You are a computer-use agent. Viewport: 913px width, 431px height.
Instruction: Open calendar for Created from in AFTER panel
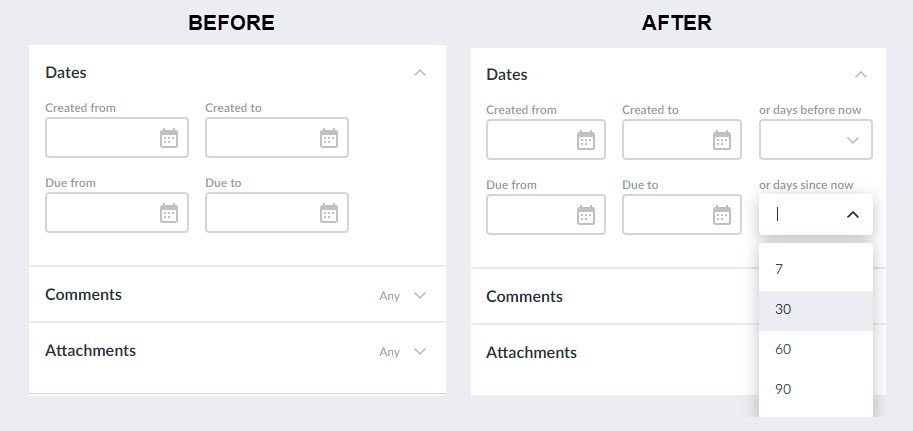point(586,140)
